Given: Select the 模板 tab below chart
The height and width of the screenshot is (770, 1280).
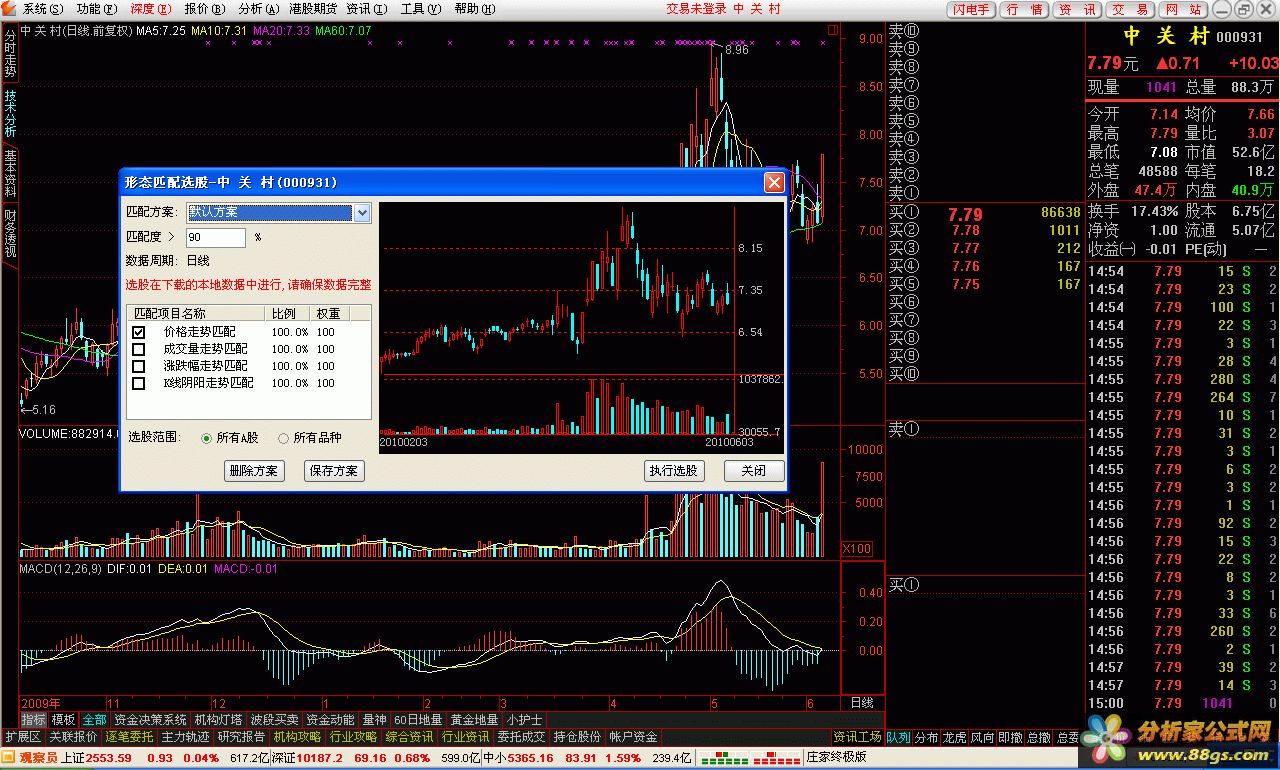Looking at the screenshot, I should click(63, 720).
